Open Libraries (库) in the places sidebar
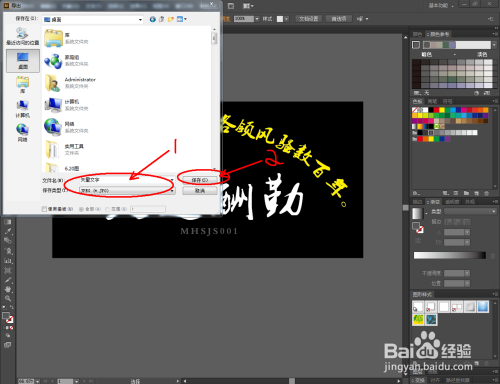 pyautogui.click(x=23, y=85)
